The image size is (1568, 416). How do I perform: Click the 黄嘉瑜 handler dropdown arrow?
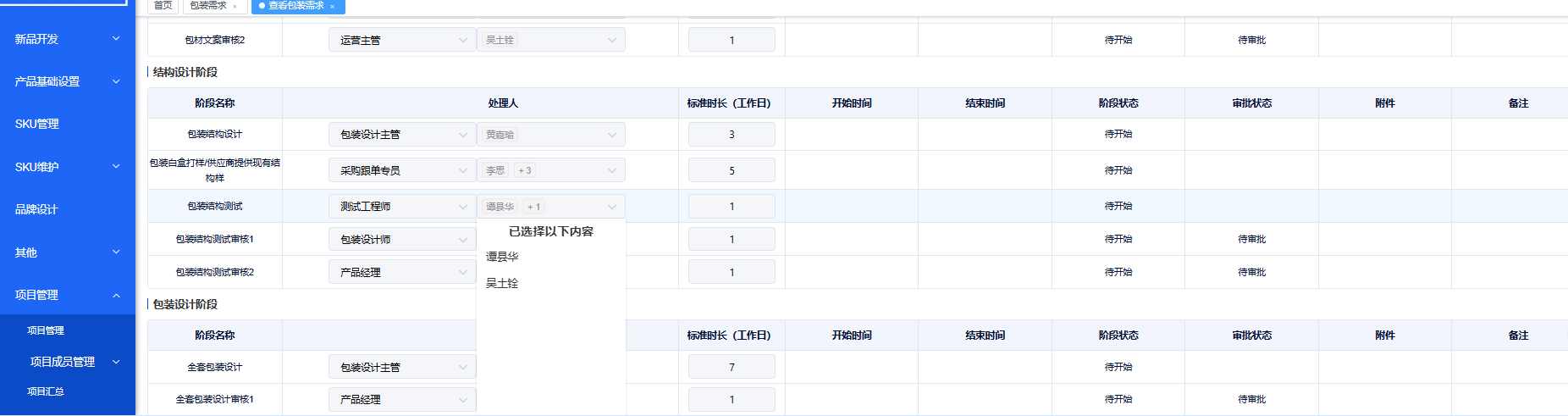tap(612, 135)
